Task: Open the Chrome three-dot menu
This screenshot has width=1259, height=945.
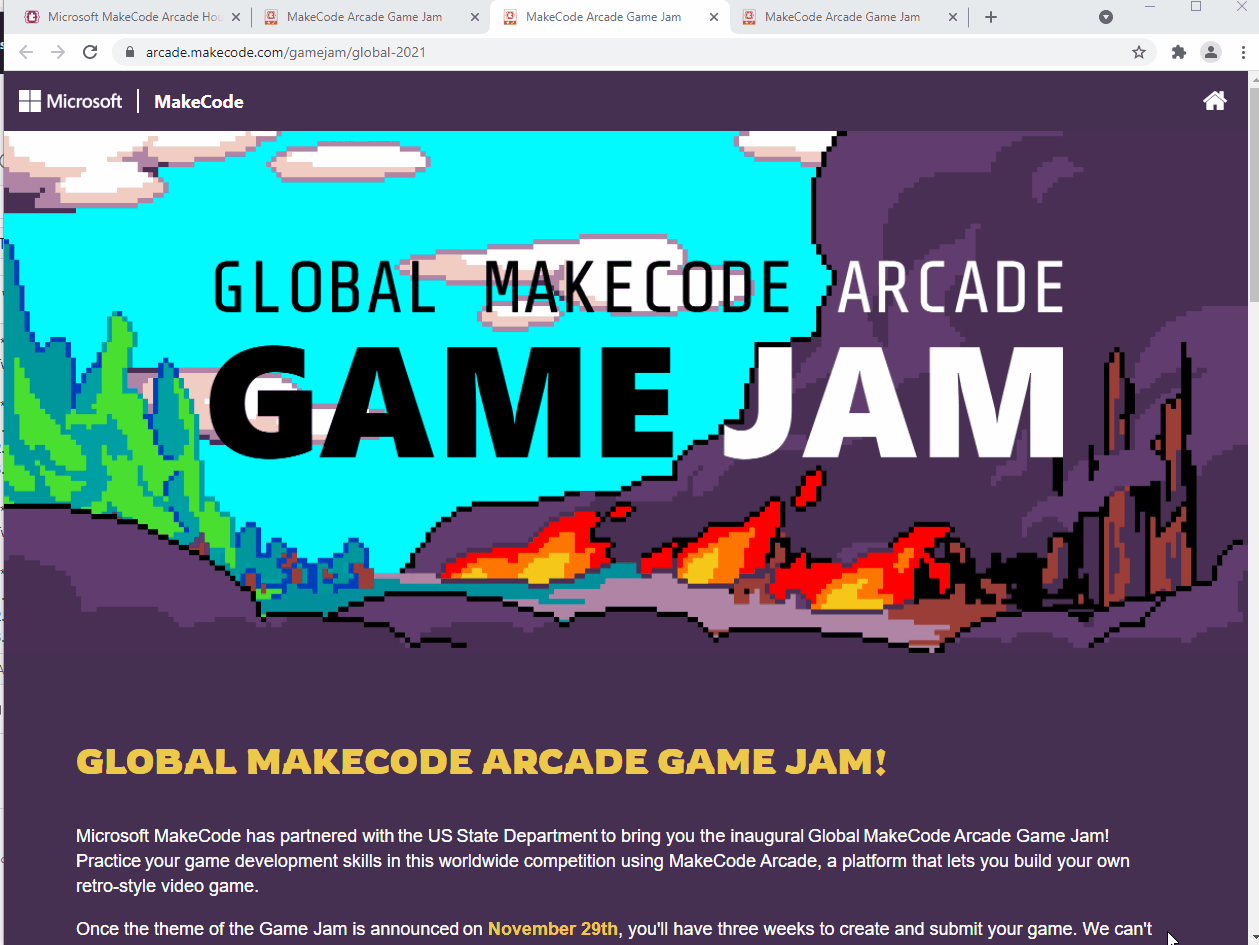Action: click(x=1241, y=52)
